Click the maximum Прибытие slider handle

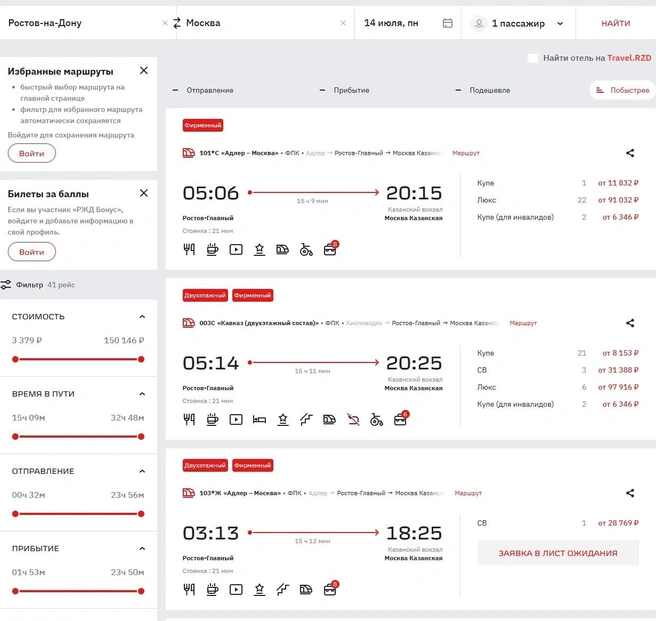tap(141, 591)
